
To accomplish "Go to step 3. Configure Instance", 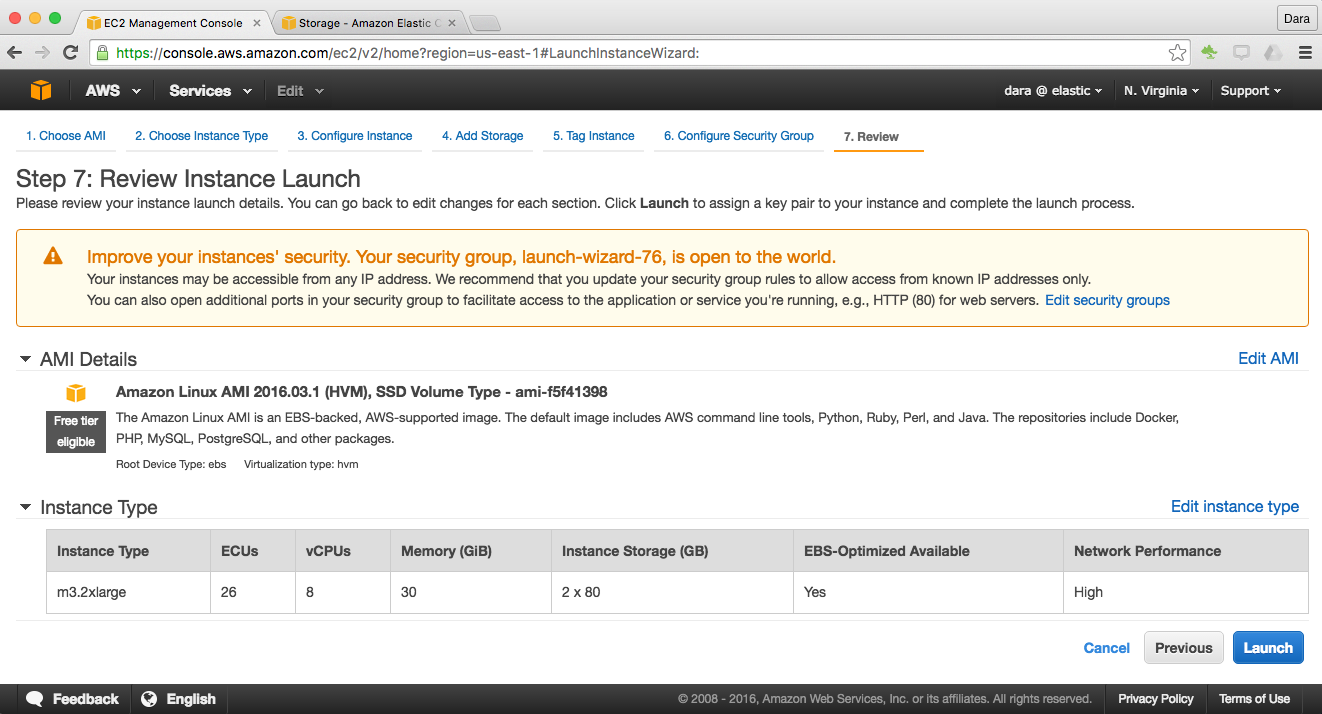I will tap(355, 136).
